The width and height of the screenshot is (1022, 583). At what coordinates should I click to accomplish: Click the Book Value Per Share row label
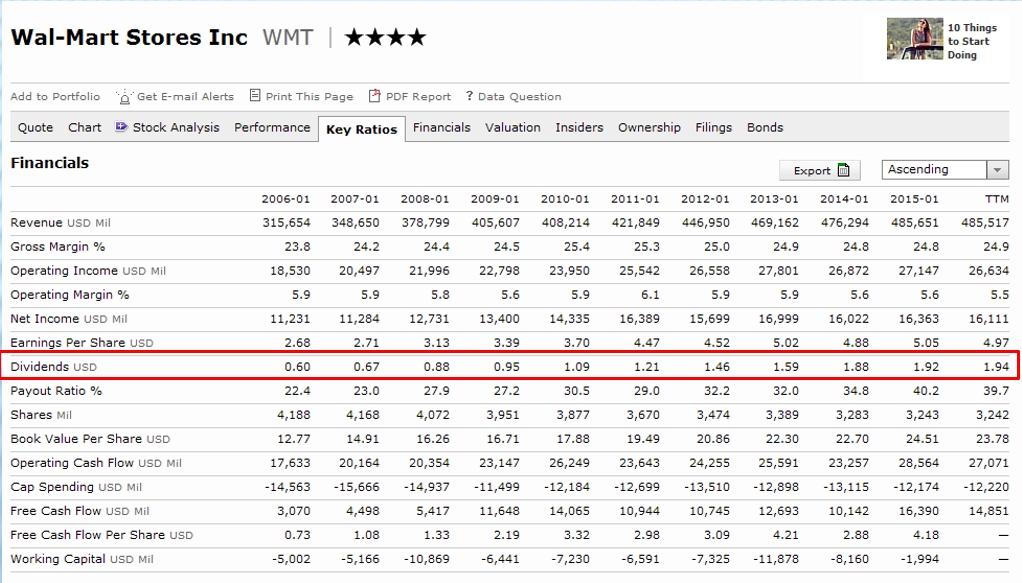(90, 439)
